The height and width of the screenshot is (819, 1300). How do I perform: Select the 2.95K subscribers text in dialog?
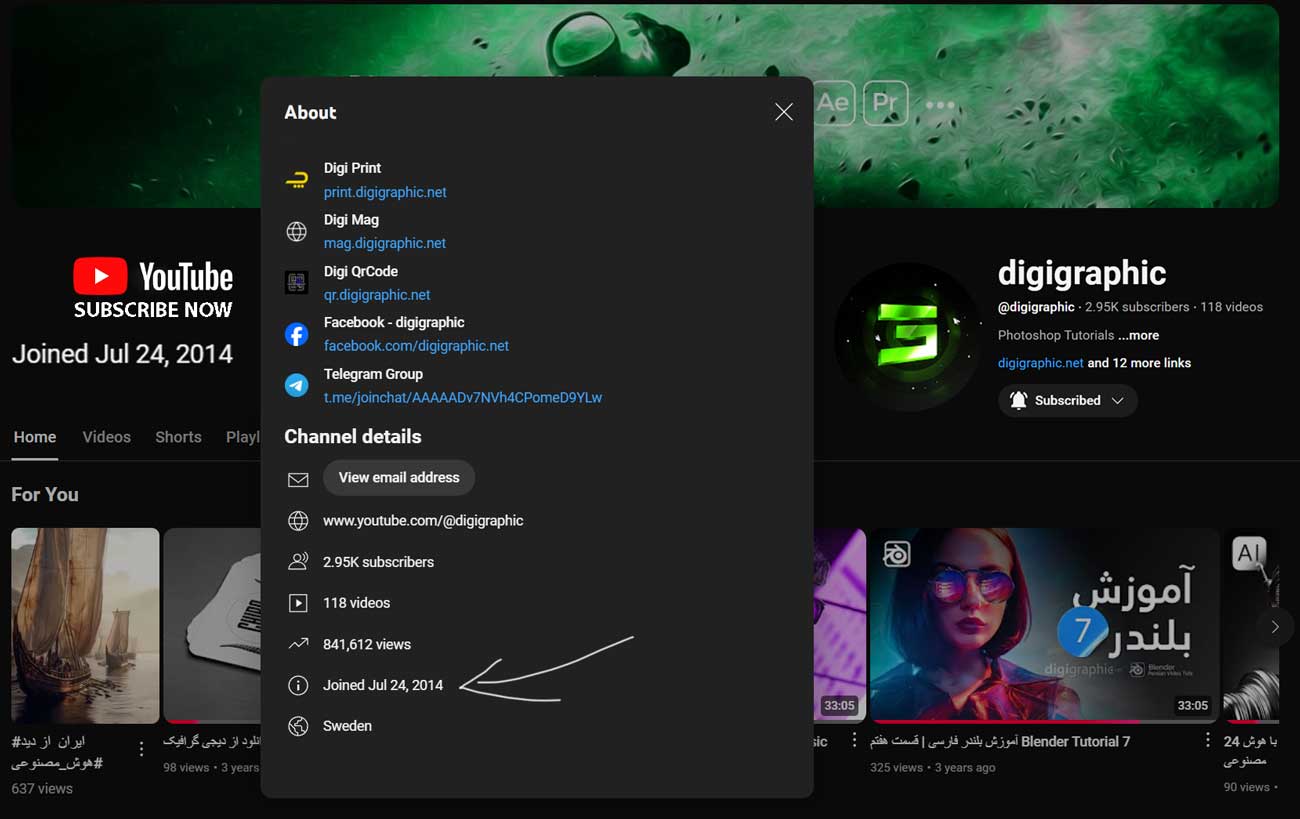378,562
